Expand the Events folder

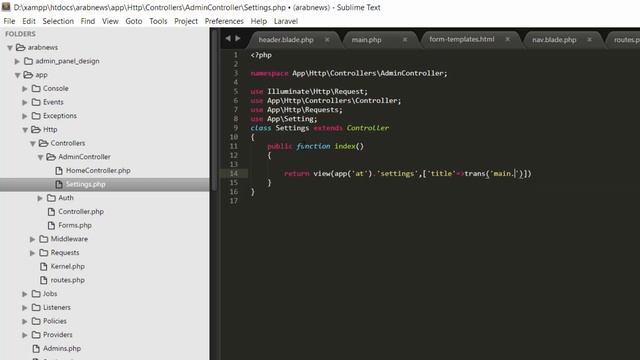25,102
